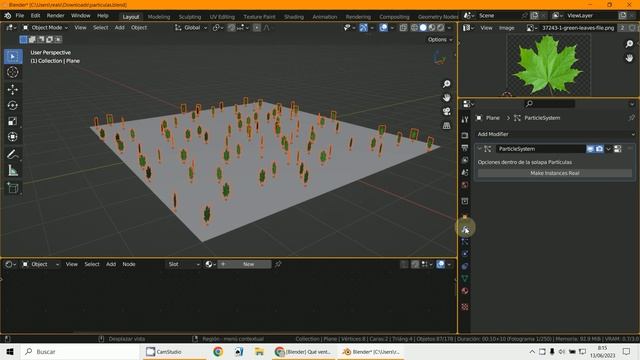Viewport: 640px width, 360px height.
Task: Select the Move tool
Action: click(x=13, y=89)
